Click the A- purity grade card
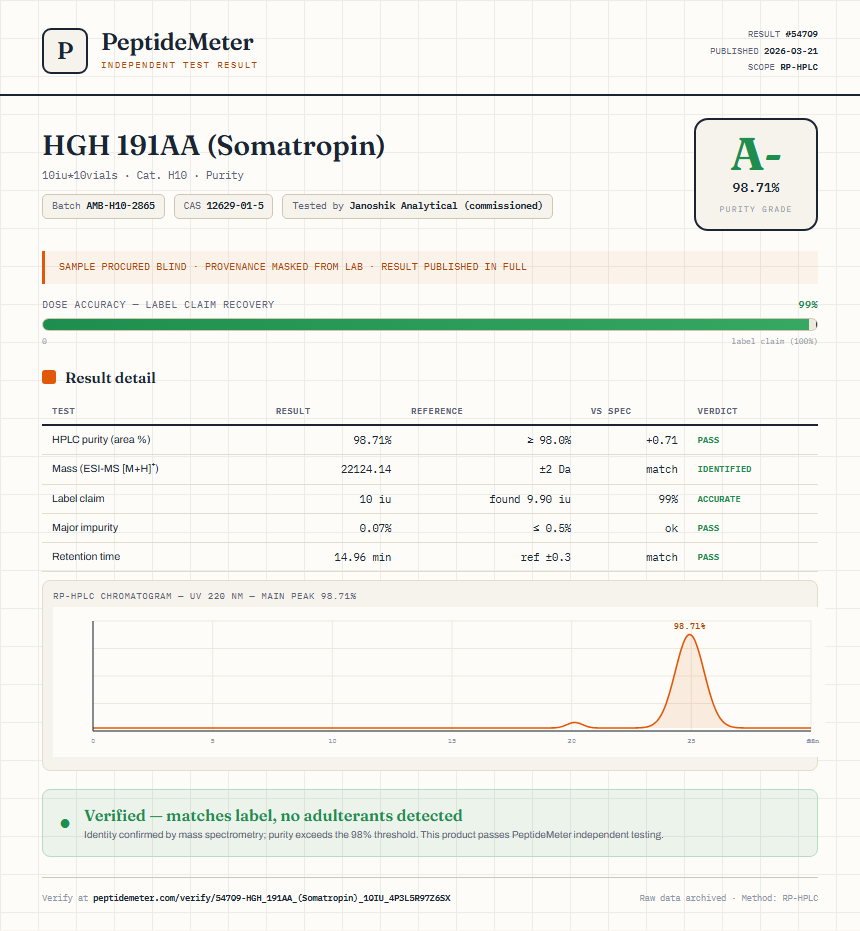The image size is (860, 931). [755, 175]
